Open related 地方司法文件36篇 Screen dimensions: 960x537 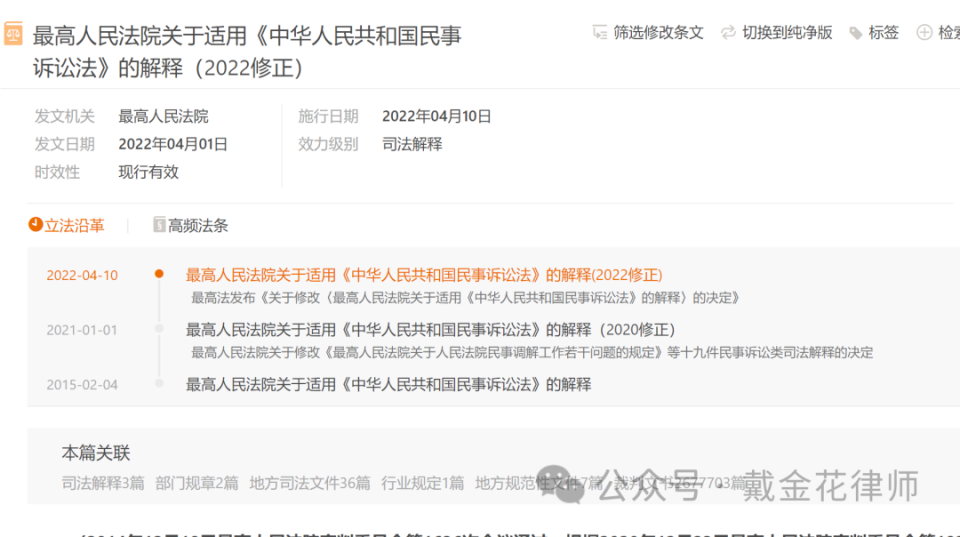point(310,483)
